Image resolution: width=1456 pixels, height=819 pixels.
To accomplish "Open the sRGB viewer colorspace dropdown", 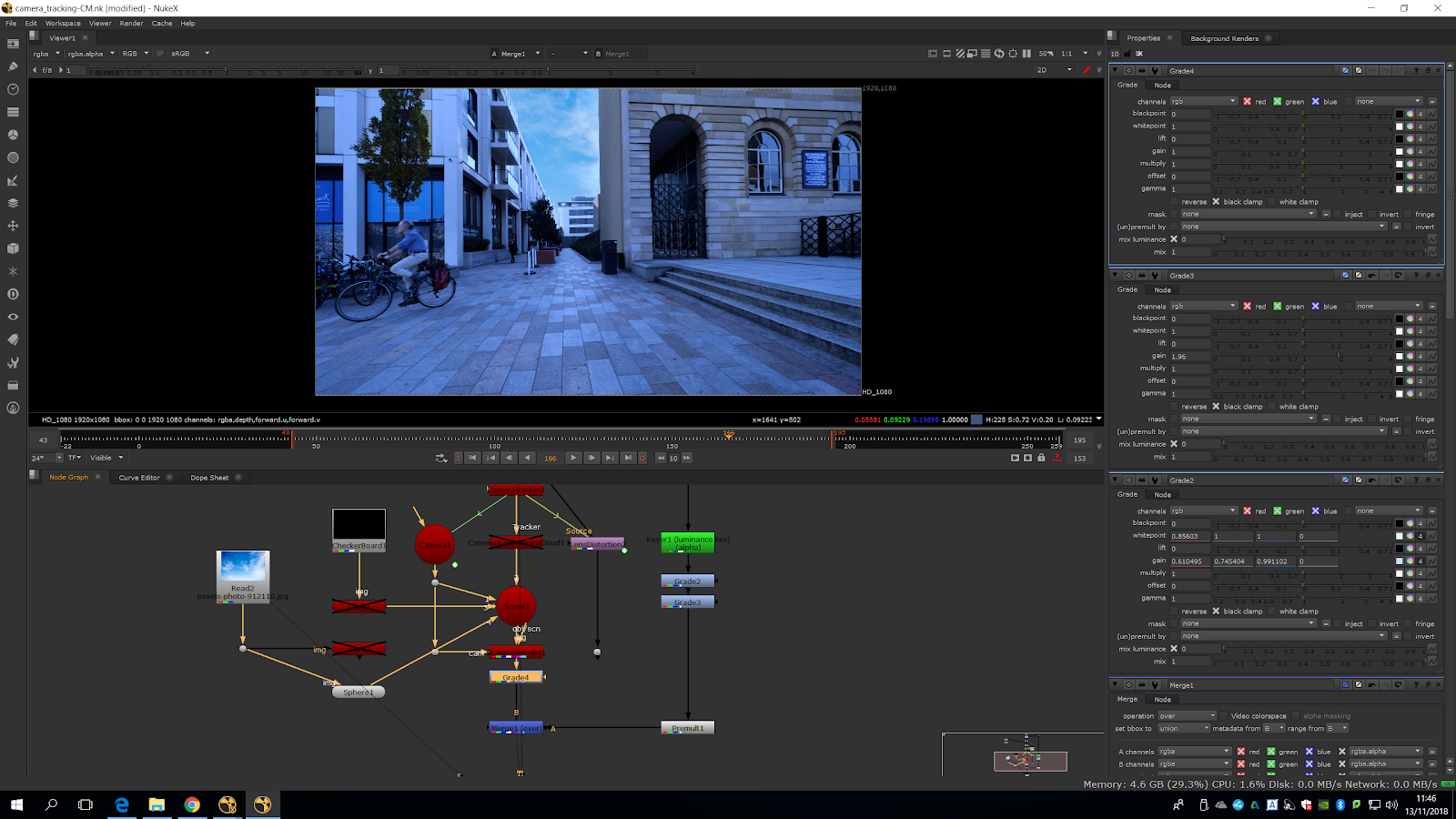I will 189,54.
